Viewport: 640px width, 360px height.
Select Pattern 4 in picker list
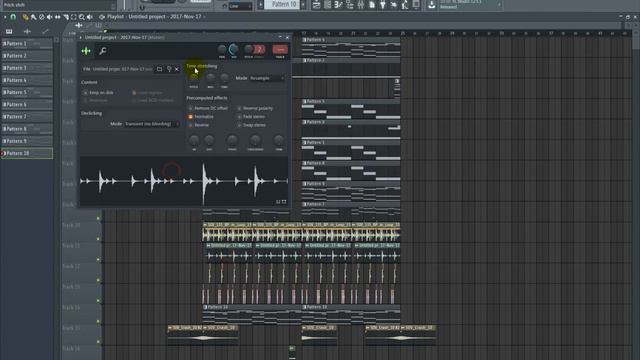coord(27,80)
